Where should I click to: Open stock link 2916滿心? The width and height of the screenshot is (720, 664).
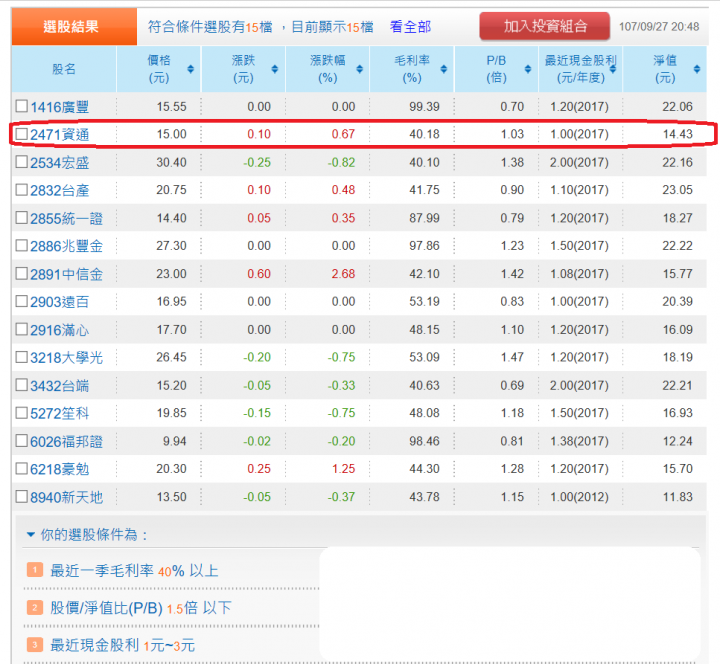59,330
